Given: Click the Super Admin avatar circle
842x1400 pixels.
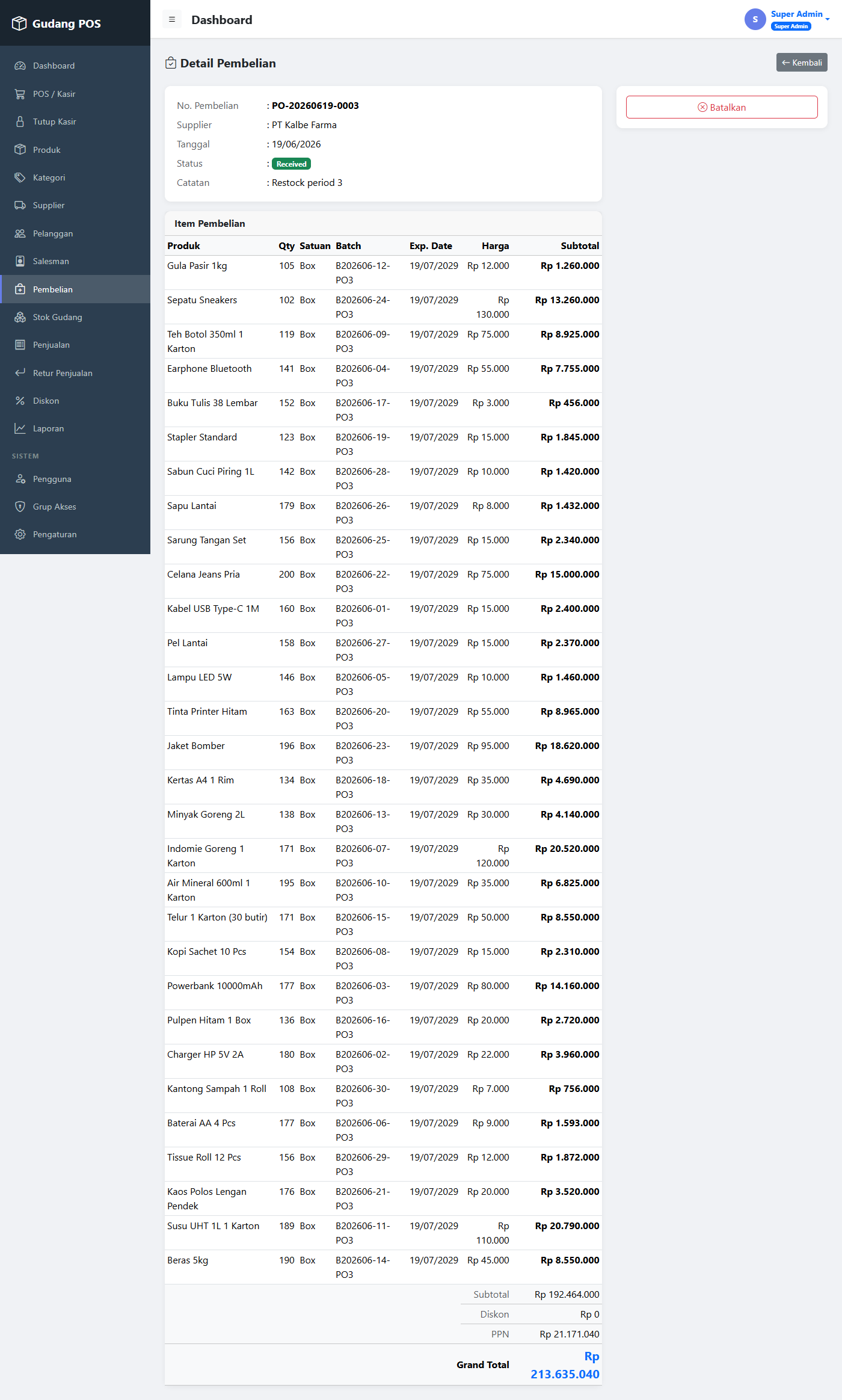Looking at the screenshot, I should pyautogui.click(x=755, y=19).
